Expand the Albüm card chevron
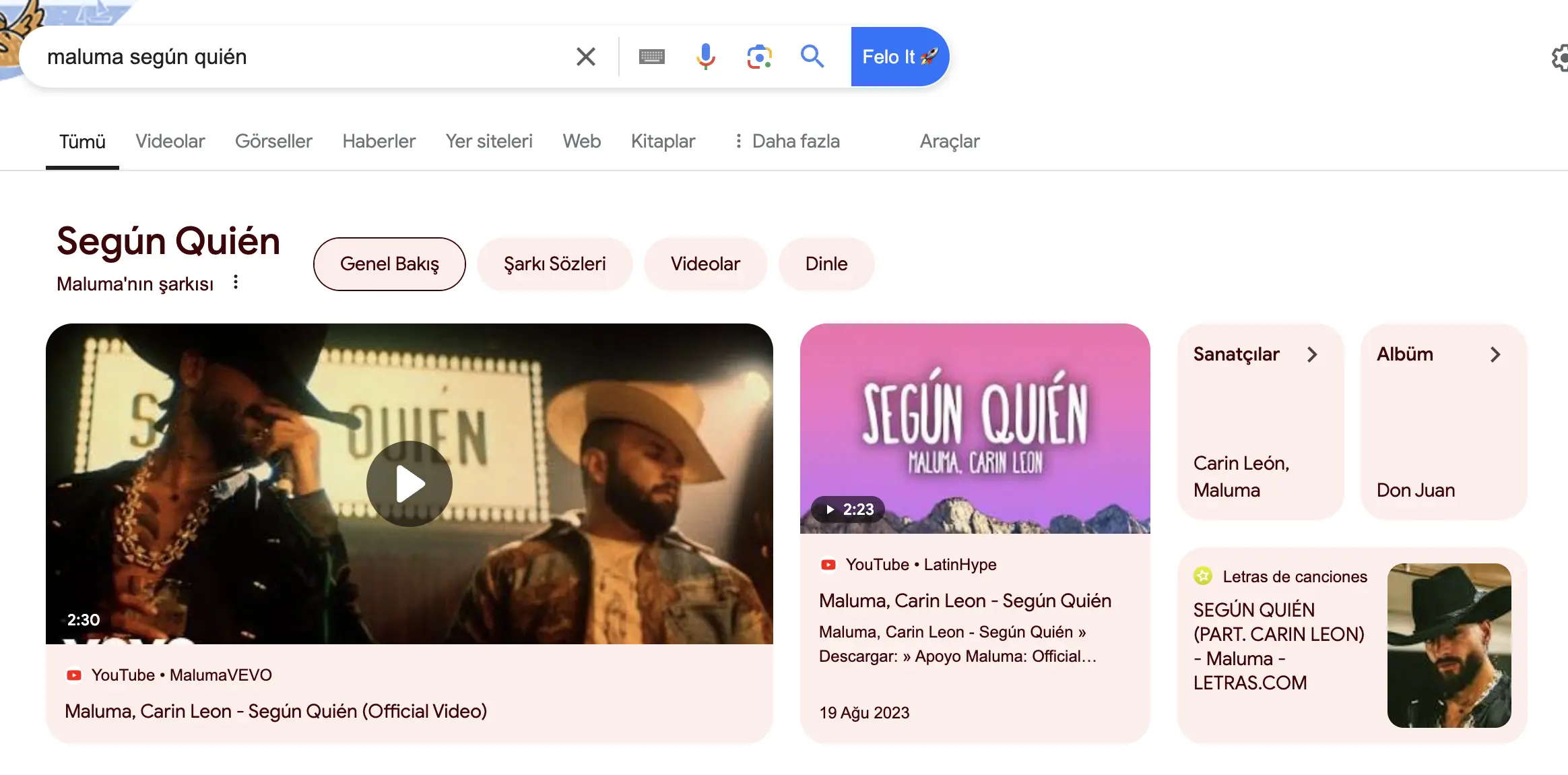 pyautogui.click(x=1495, y=354)
